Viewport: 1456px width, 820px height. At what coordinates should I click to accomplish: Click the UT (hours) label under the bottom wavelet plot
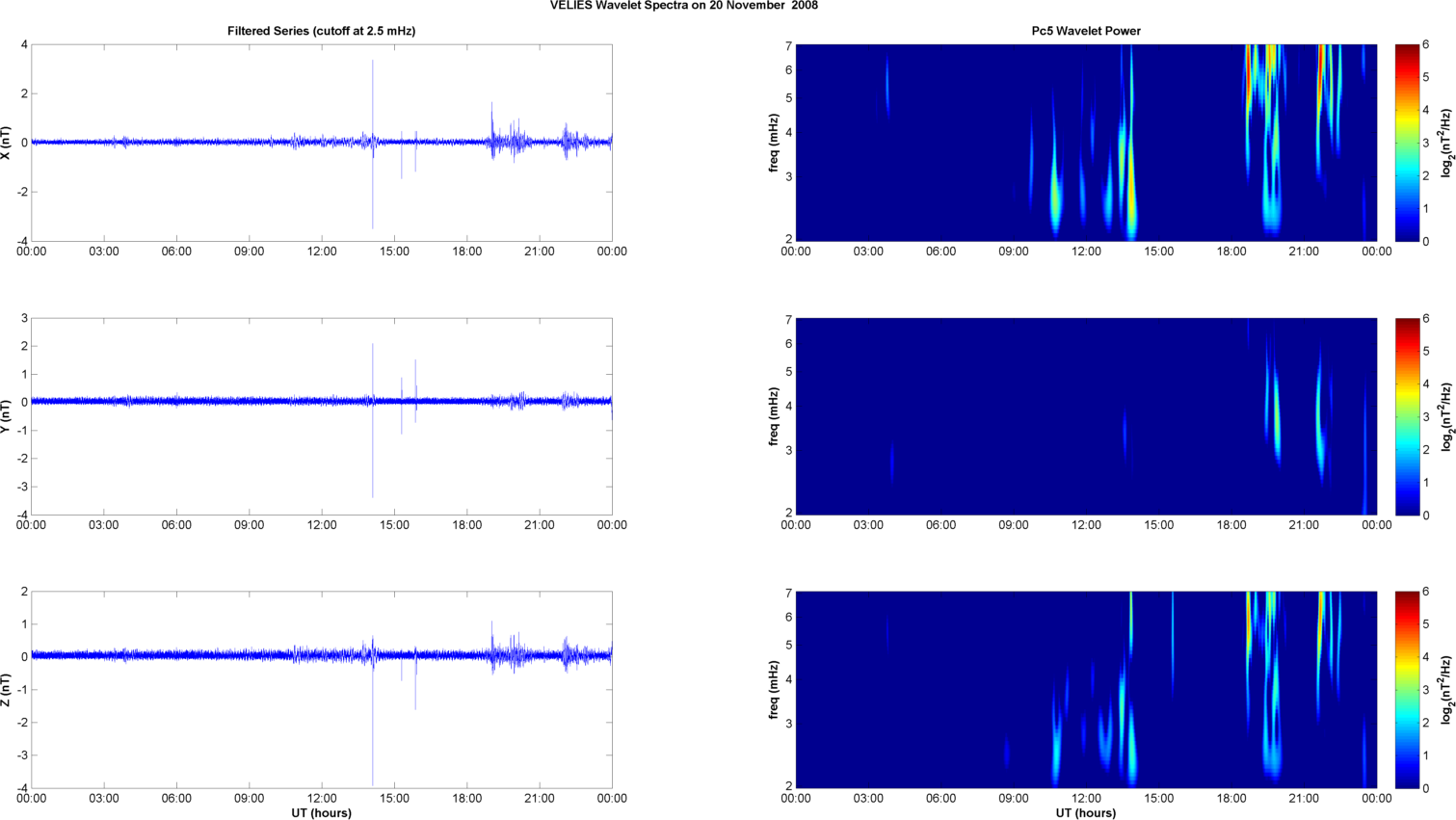(x=1086, y=813)
